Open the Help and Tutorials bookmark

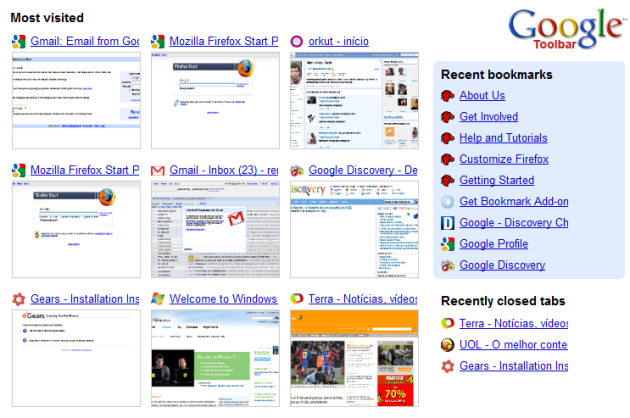coord(503,138)
